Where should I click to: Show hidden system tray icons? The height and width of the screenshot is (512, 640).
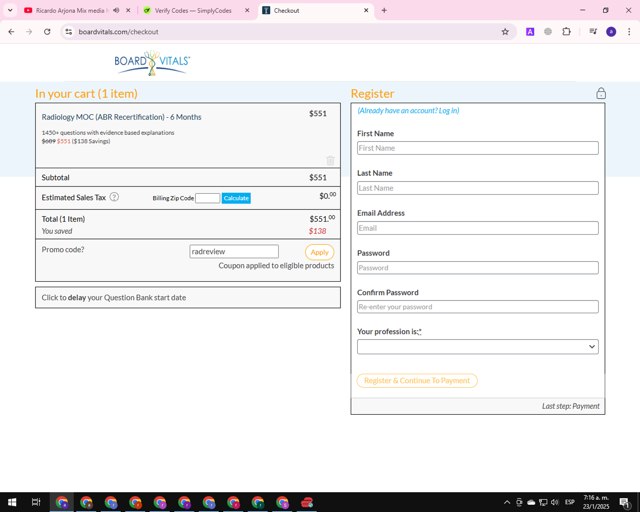click(x=507, y=502)
